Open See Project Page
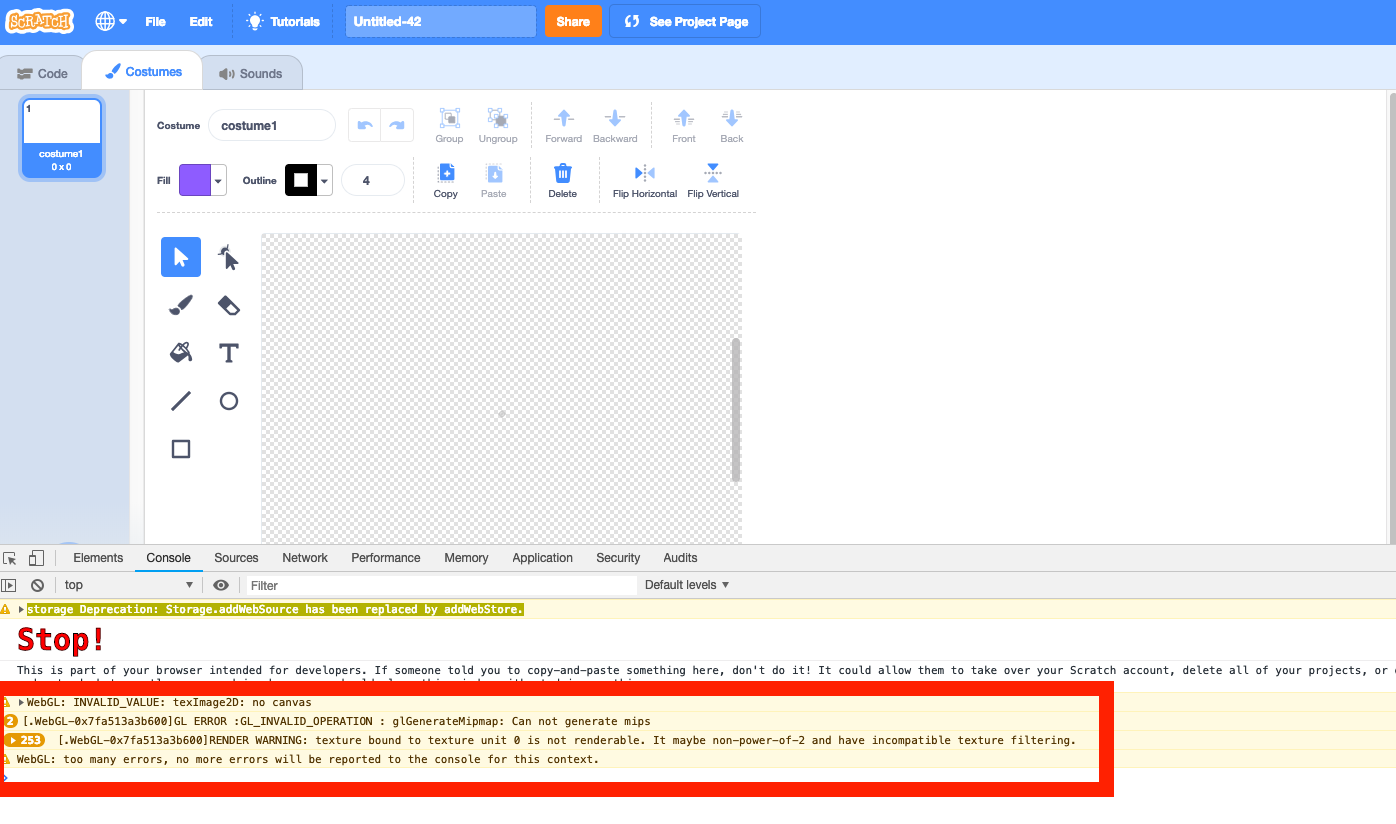The width and height of the screenshot is (1396, 824). tap(684, 20)
